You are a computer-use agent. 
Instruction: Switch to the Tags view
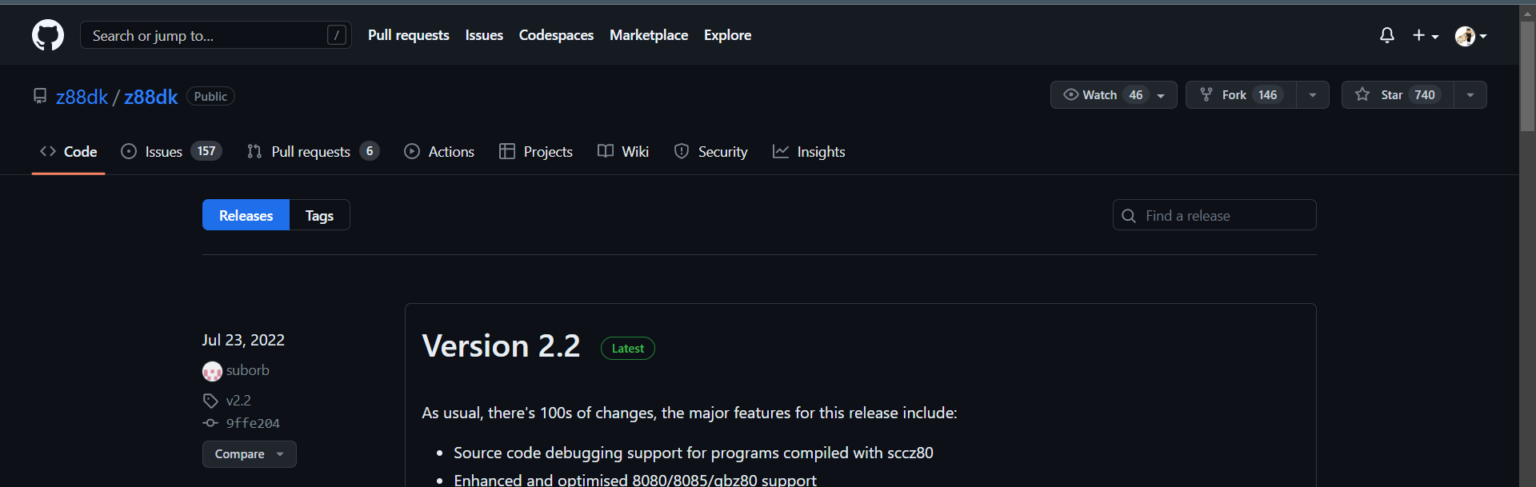[x=319, y=216]
